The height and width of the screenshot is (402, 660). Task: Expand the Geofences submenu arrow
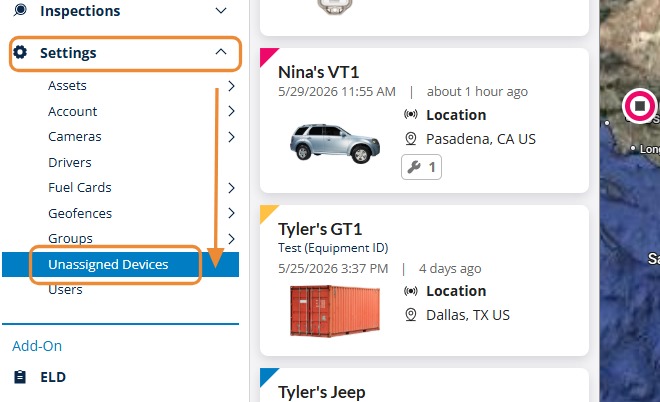click(231, 213)
